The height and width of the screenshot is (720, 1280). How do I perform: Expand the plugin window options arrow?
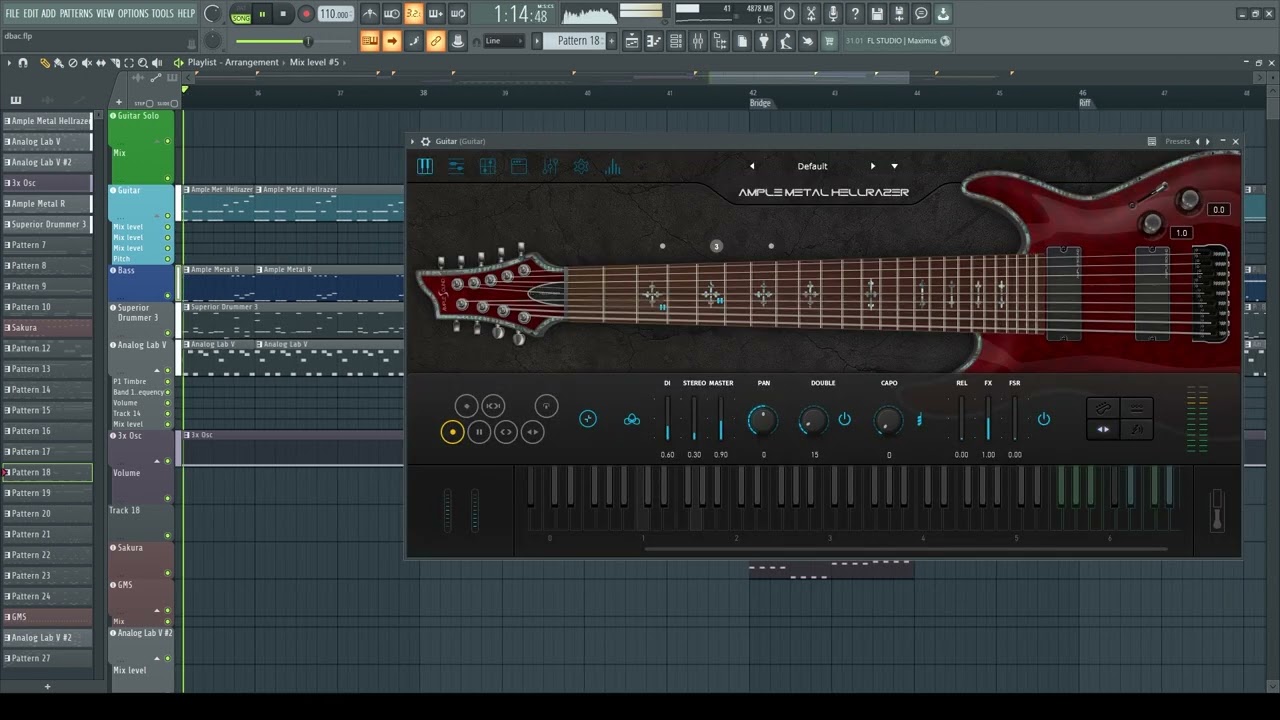pos(412,142)
